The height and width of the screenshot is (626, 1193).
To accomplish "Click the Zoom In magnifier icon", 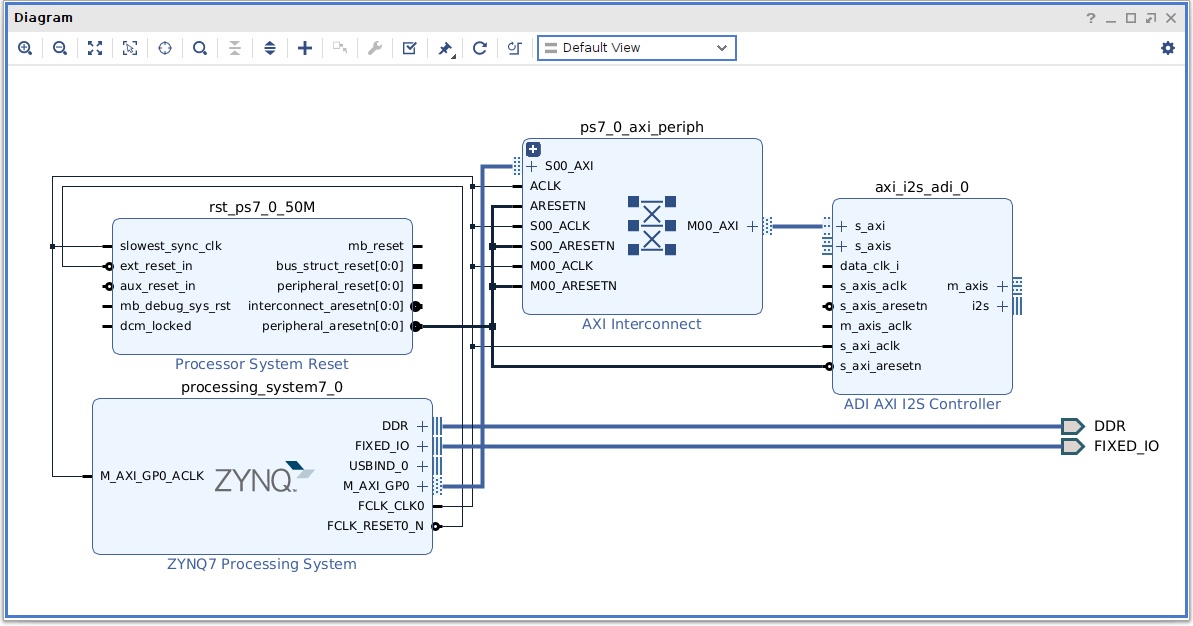I will pyautogui.click(x=25, y=48).
